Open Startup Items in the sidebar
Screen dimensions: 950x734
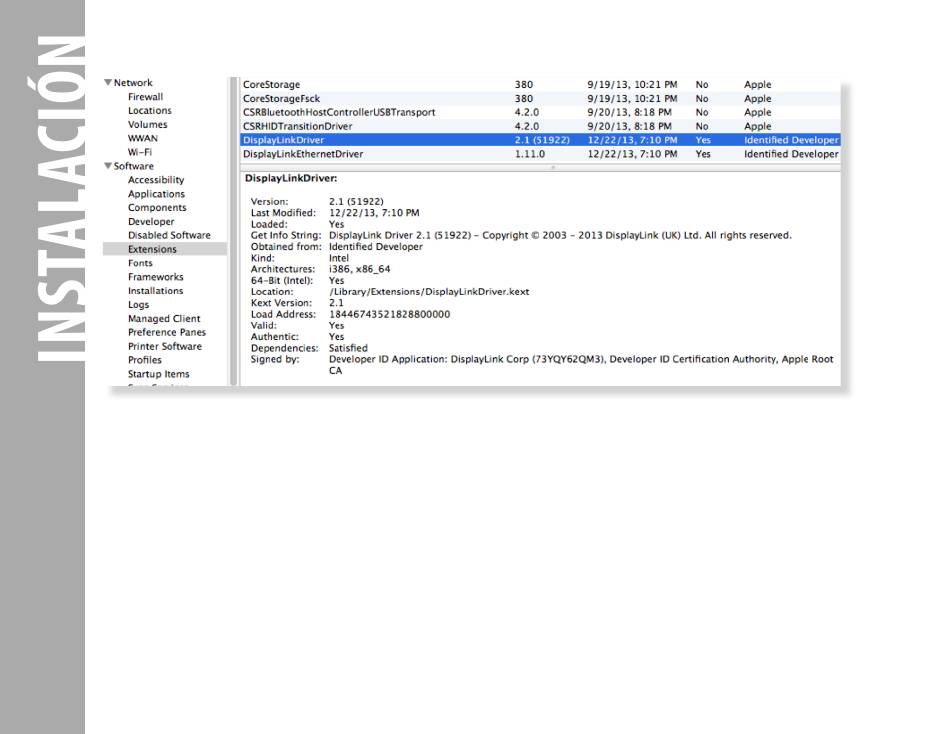158,374
